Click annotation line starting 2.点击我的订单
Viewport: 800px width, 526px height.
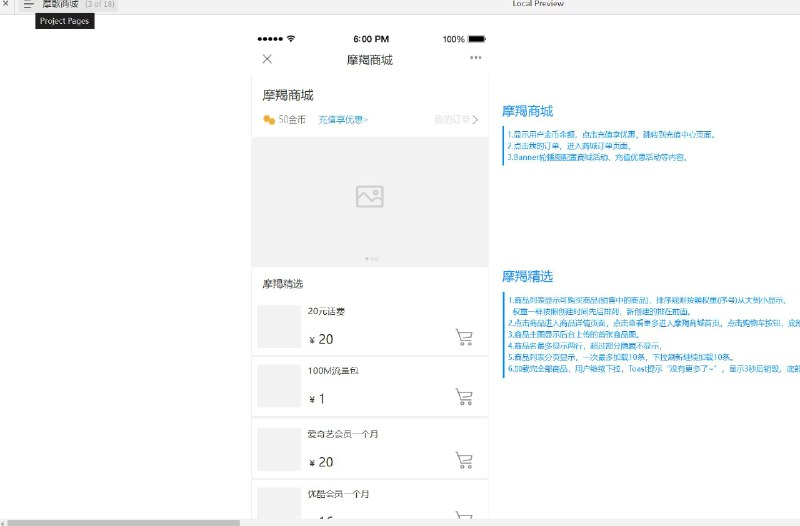pos(570,146)
